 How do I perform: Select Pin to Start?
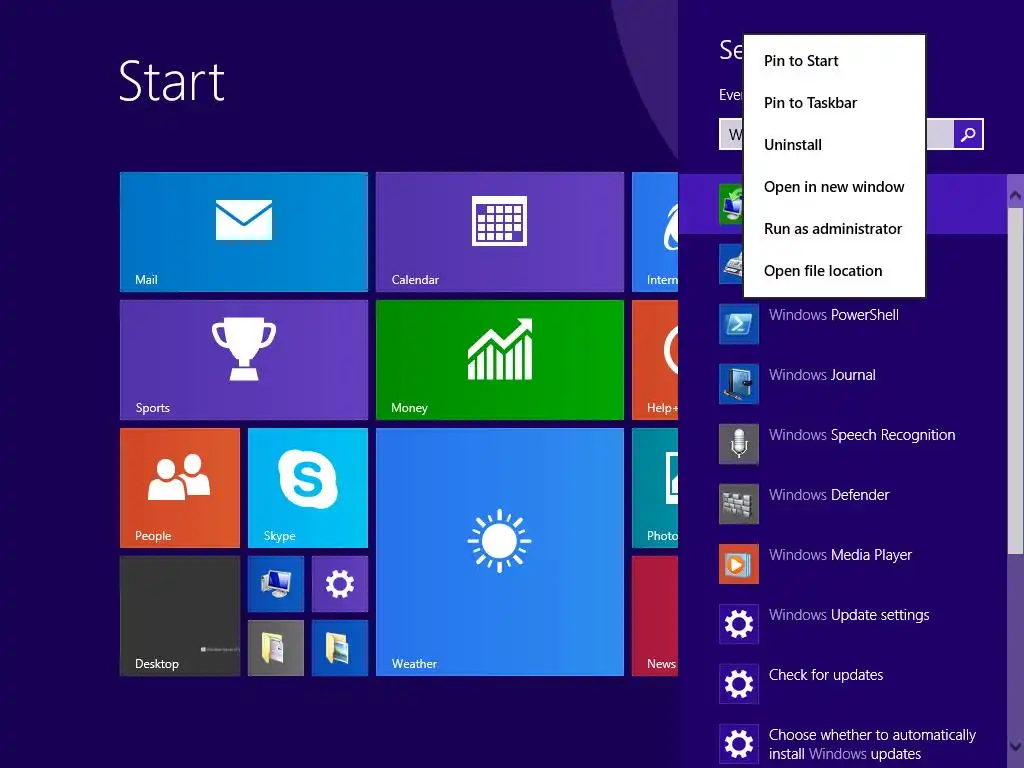point(835,61)
